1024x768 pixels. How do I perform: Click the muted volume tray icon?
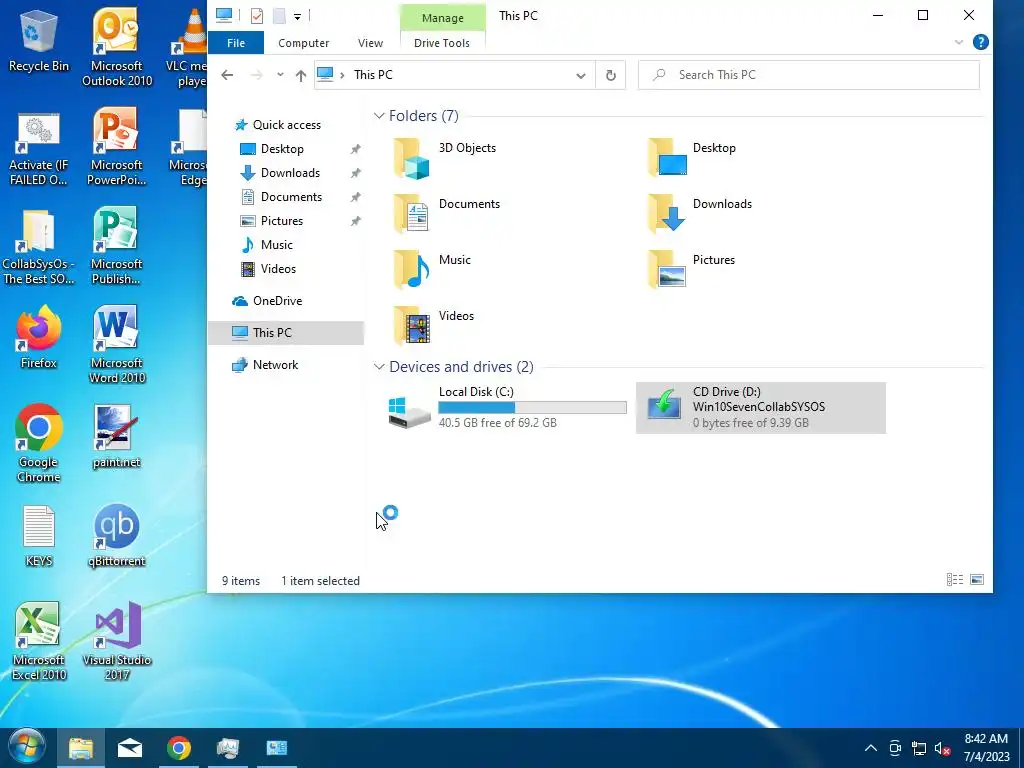(x=942, y=748)
